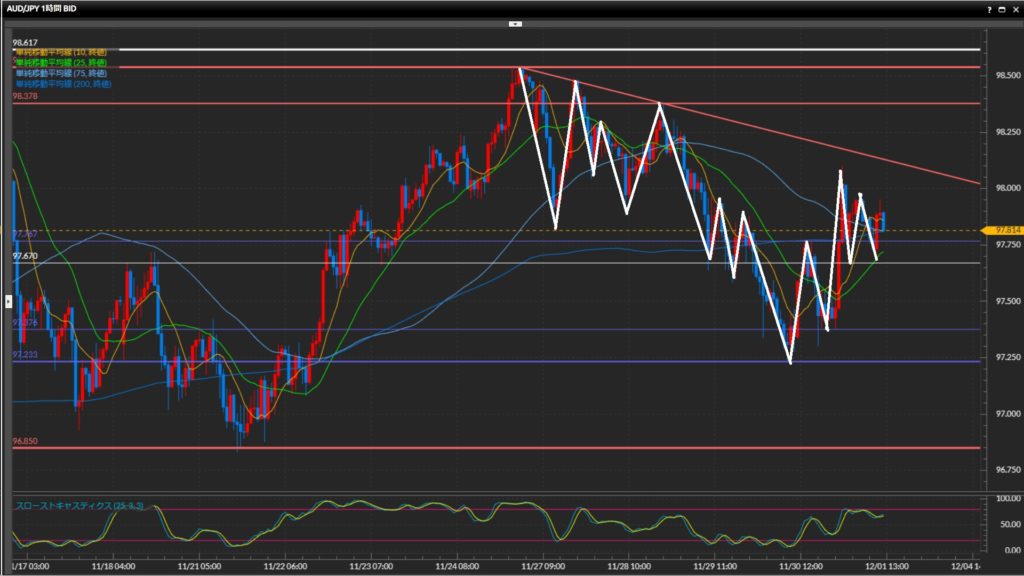Expand the top toolbar dropdown arrow
Viewport: 1024px width, 576px height.
click(x=515, y=22)
